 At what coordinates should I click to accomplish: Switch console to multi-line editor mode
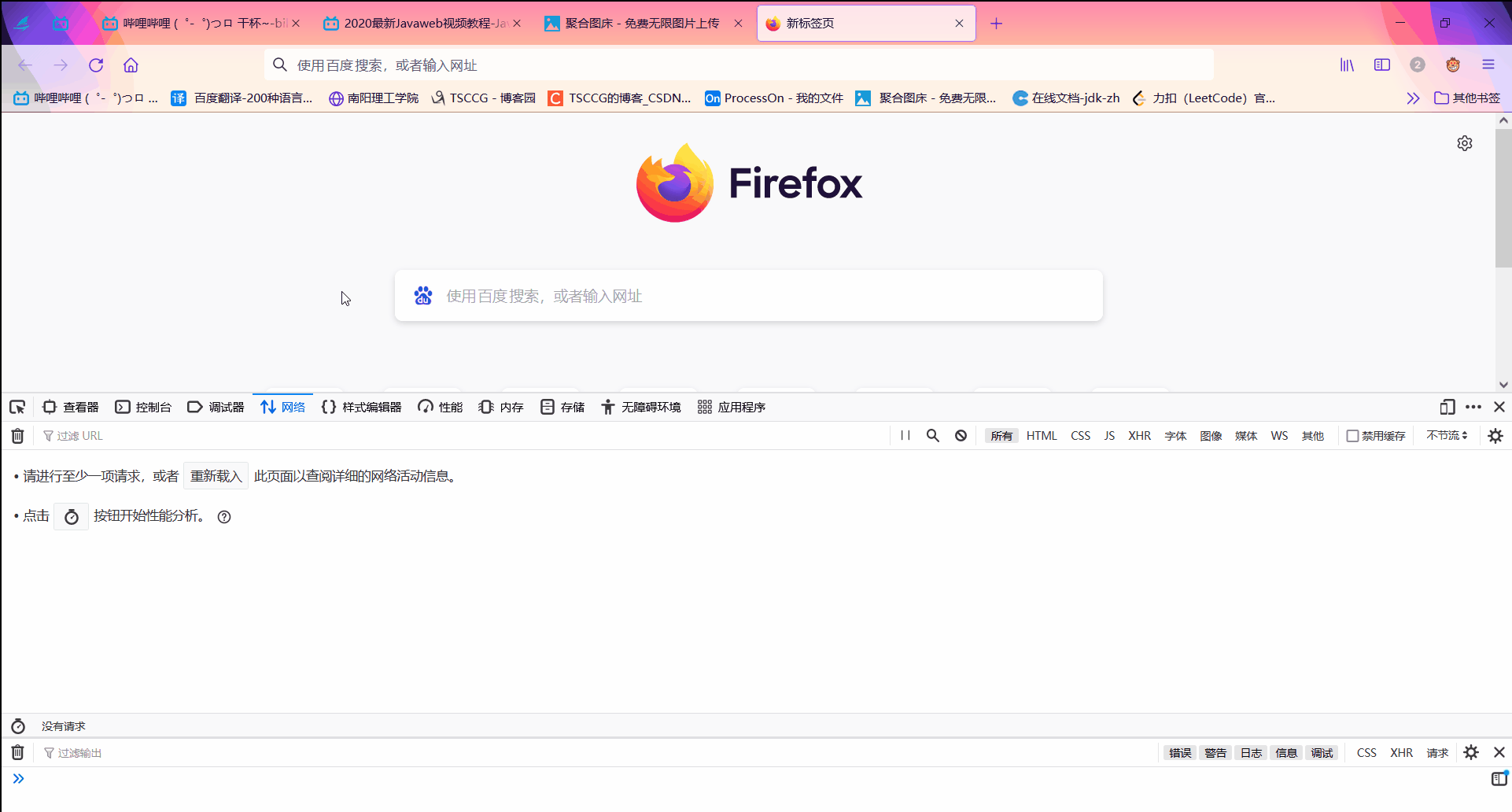coord(1499,779)
